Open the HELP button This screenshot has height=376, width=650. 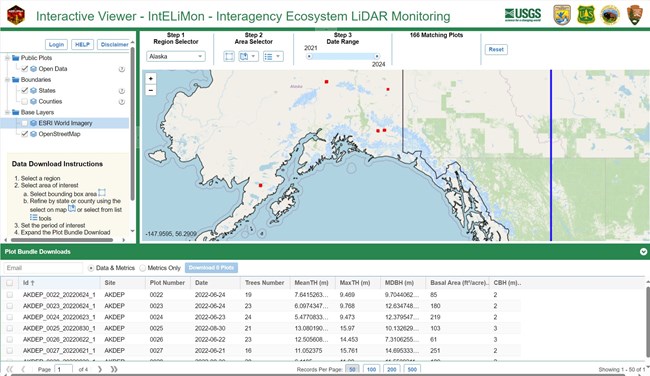click(x=82, y=44)
